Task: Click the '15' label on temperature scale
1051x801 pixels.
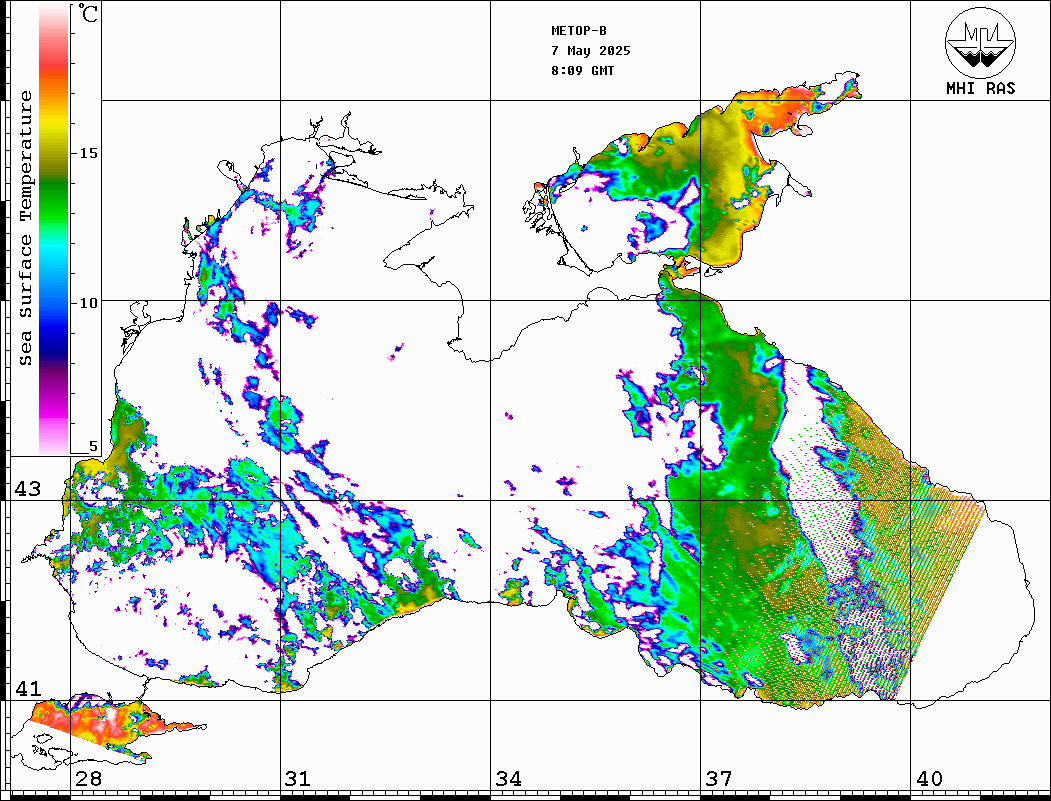Action: (88, 153)
